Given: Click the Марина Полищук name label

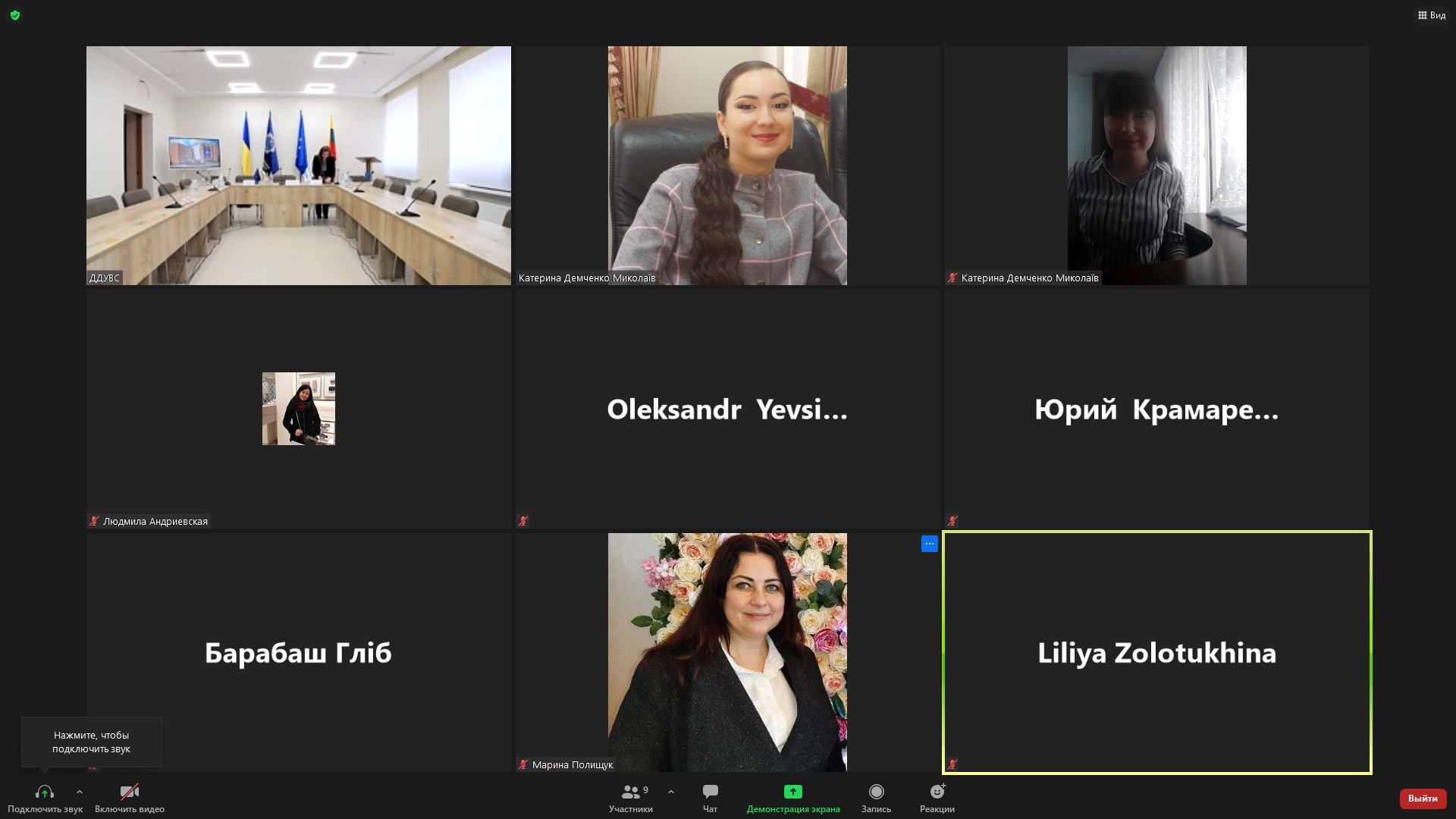Looking at the screenshot, I should click(573, 765).
